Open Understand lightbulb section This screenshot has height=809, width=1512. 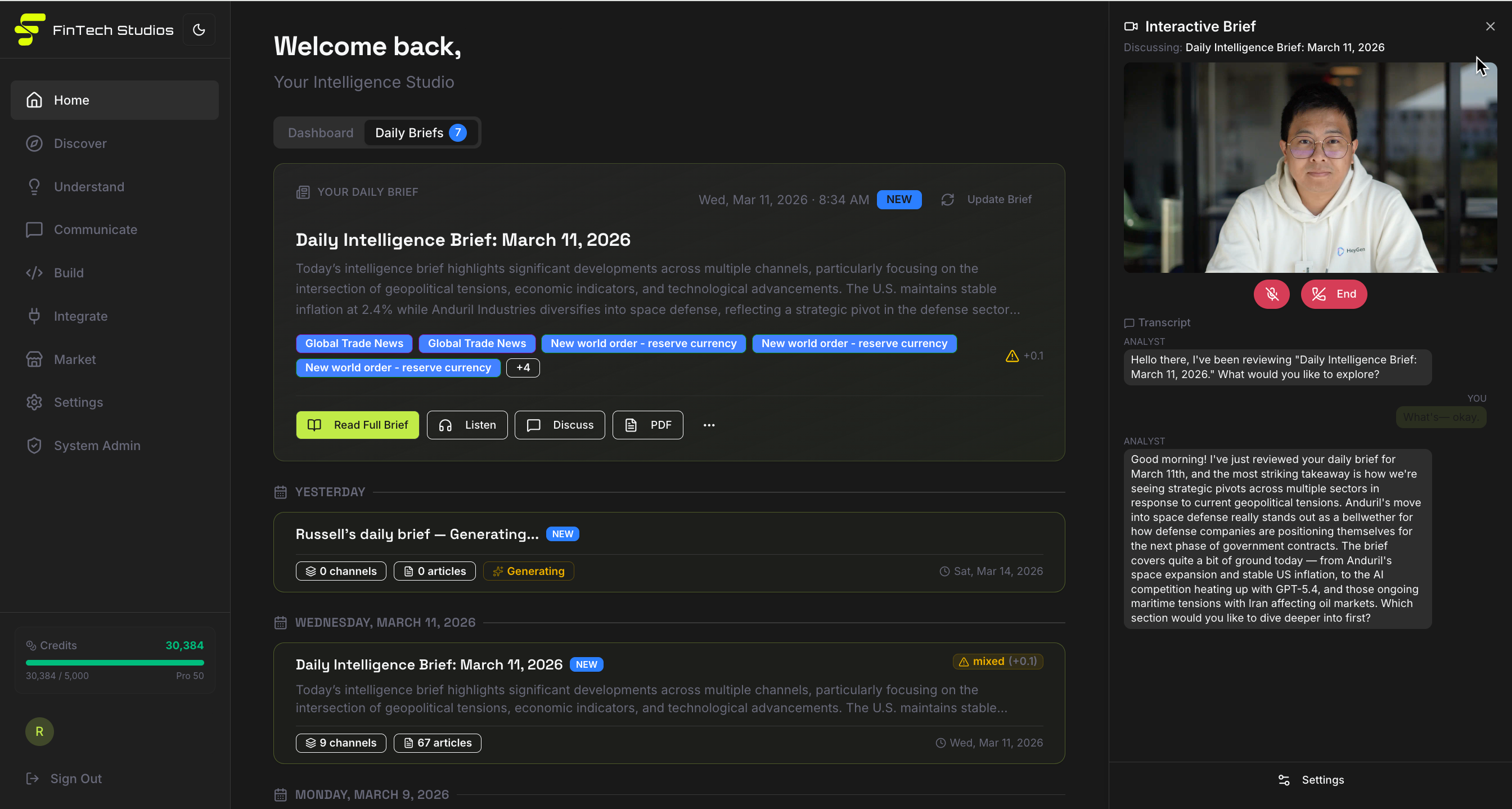(34, 187)
